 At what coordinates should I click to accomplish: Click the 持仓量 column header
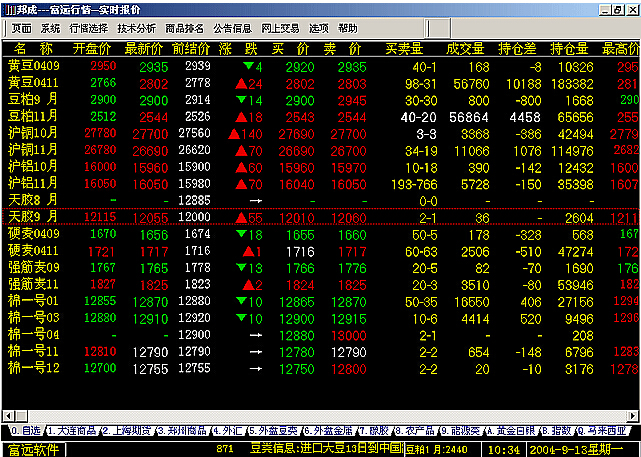coord(569,49)
